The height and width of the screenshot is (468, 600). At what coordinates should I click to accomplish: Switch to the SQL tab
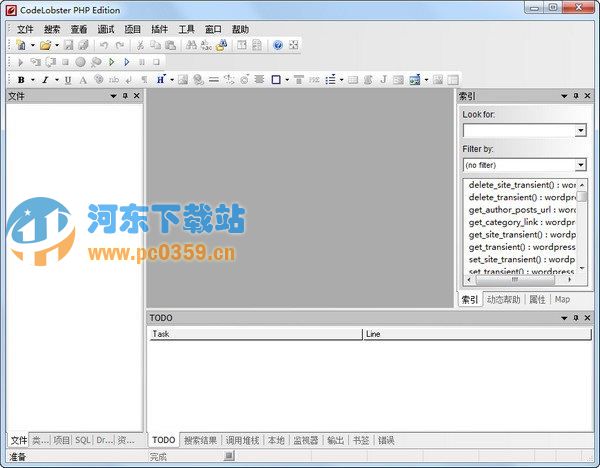pos(83,440)
